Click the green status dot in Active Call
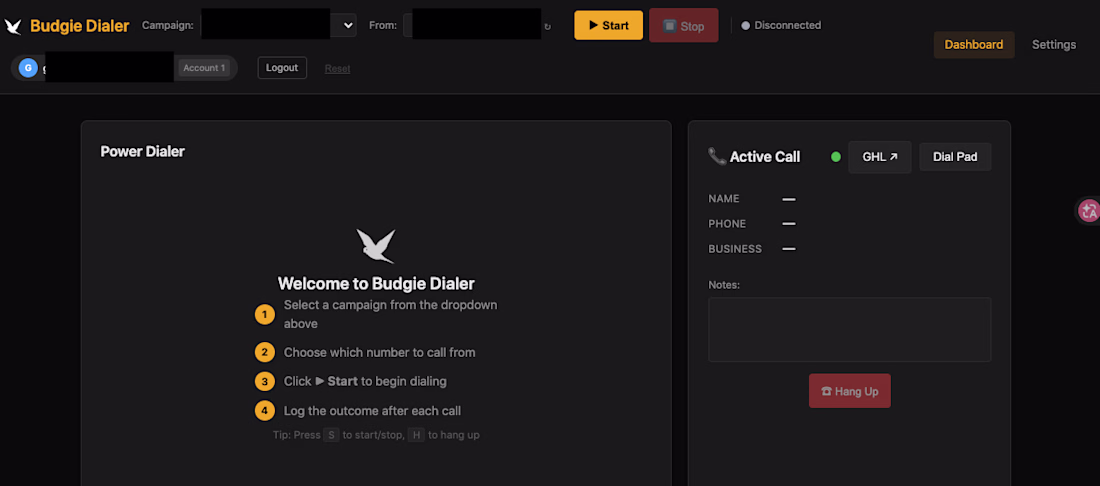1100x486 pixels. click(x=836, y=157)
